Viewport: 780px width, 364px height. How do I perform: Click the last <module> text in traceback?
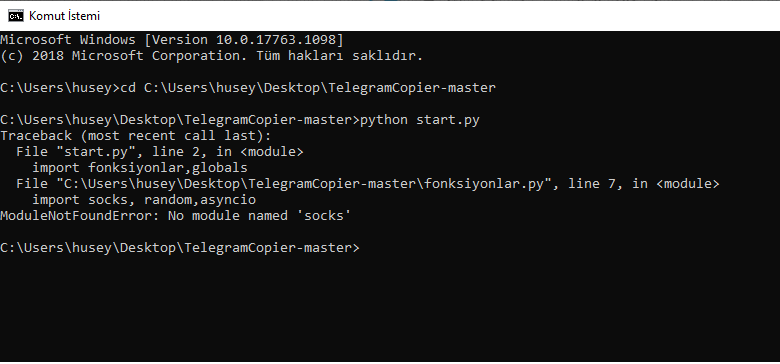coord(687,183)
